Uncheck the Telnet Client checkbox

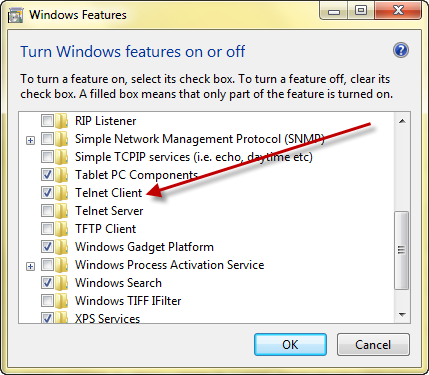(47, 193)
